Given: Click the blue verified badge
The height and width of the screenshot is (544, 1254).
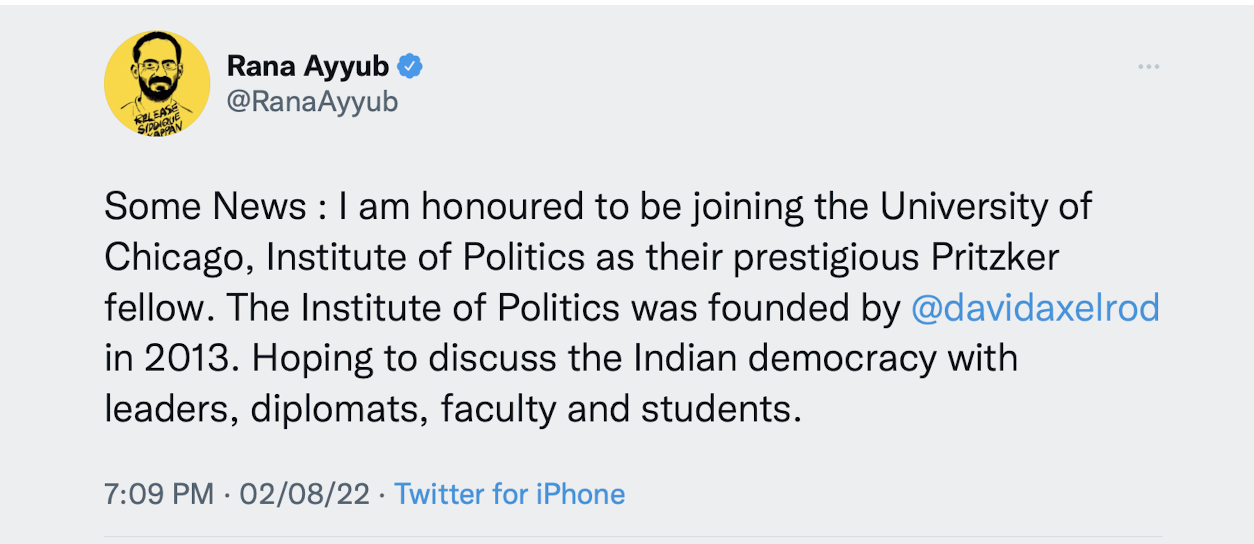Looking at the screenshot, I should click(x=411, y=67).
